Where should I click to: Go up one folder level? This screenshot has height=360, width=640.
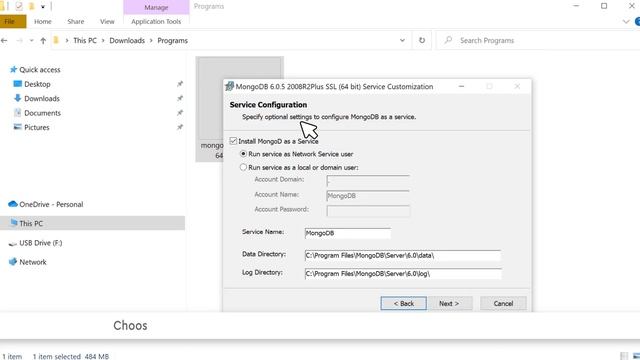click(43, 40)
